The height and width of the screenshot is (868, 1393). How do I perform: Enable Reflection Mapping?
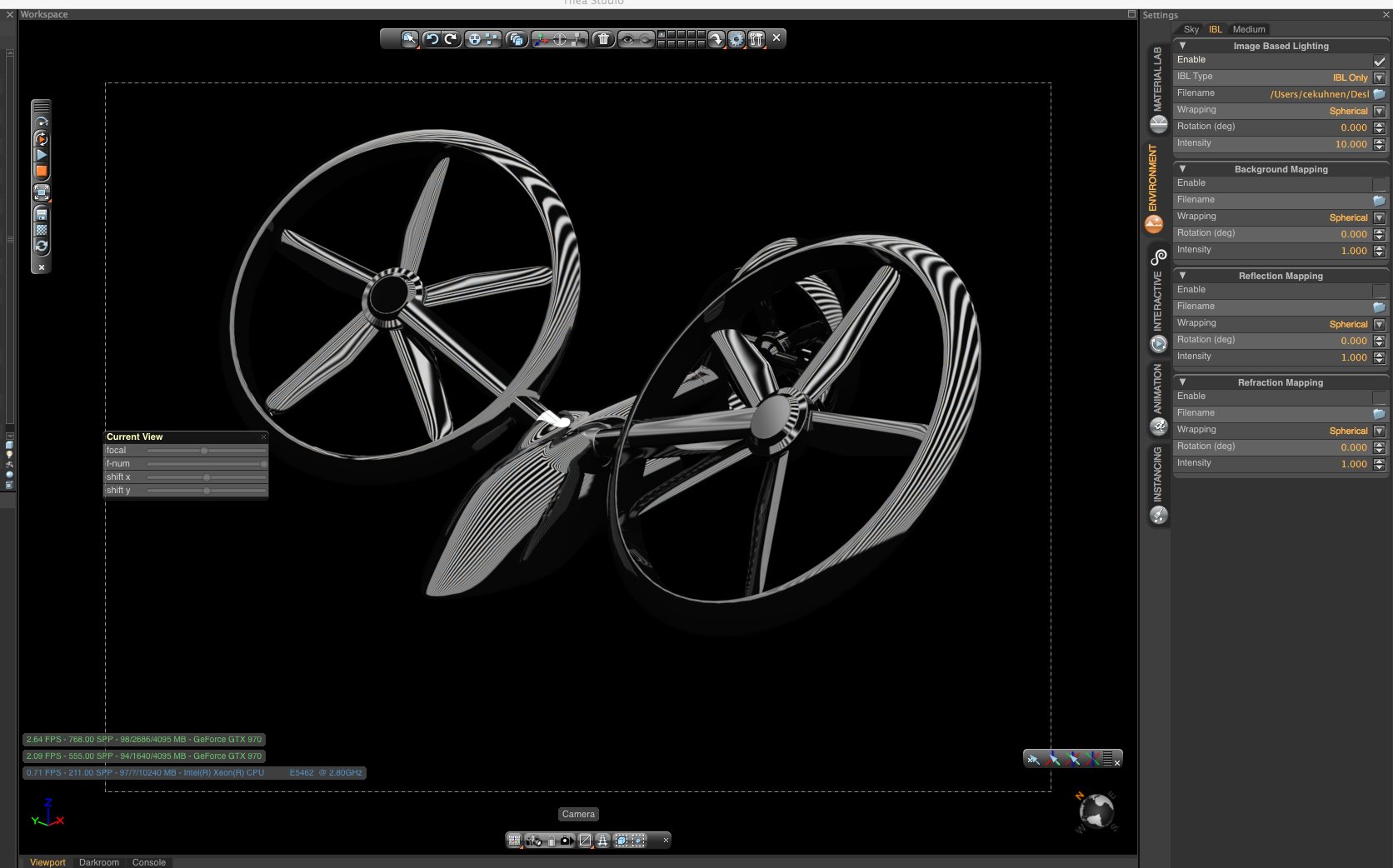[1377, 289]
